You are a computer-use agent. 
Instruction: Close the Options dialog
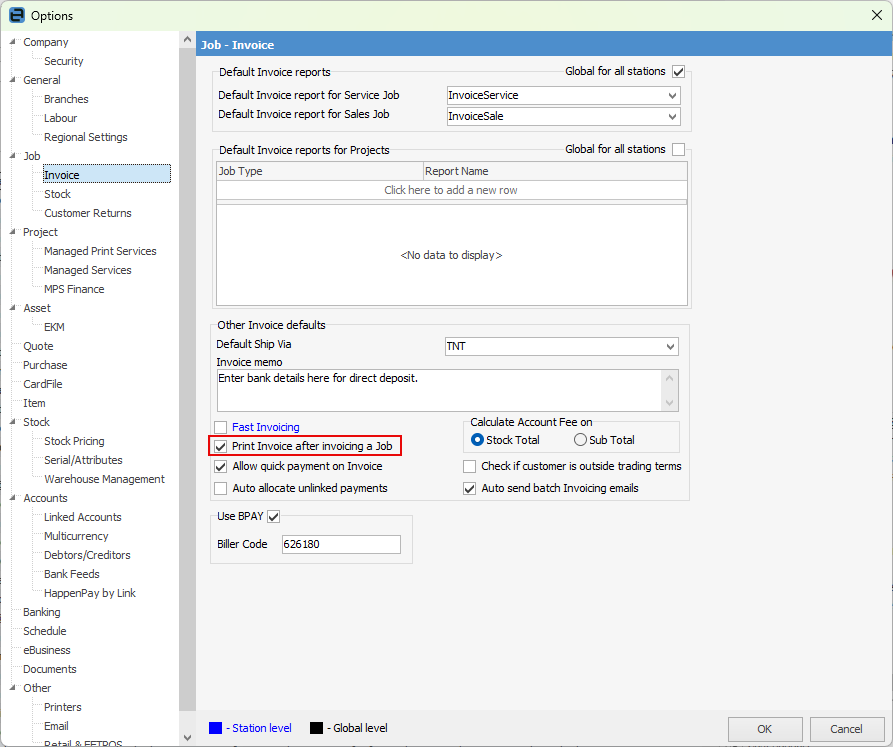click(876, 15)
